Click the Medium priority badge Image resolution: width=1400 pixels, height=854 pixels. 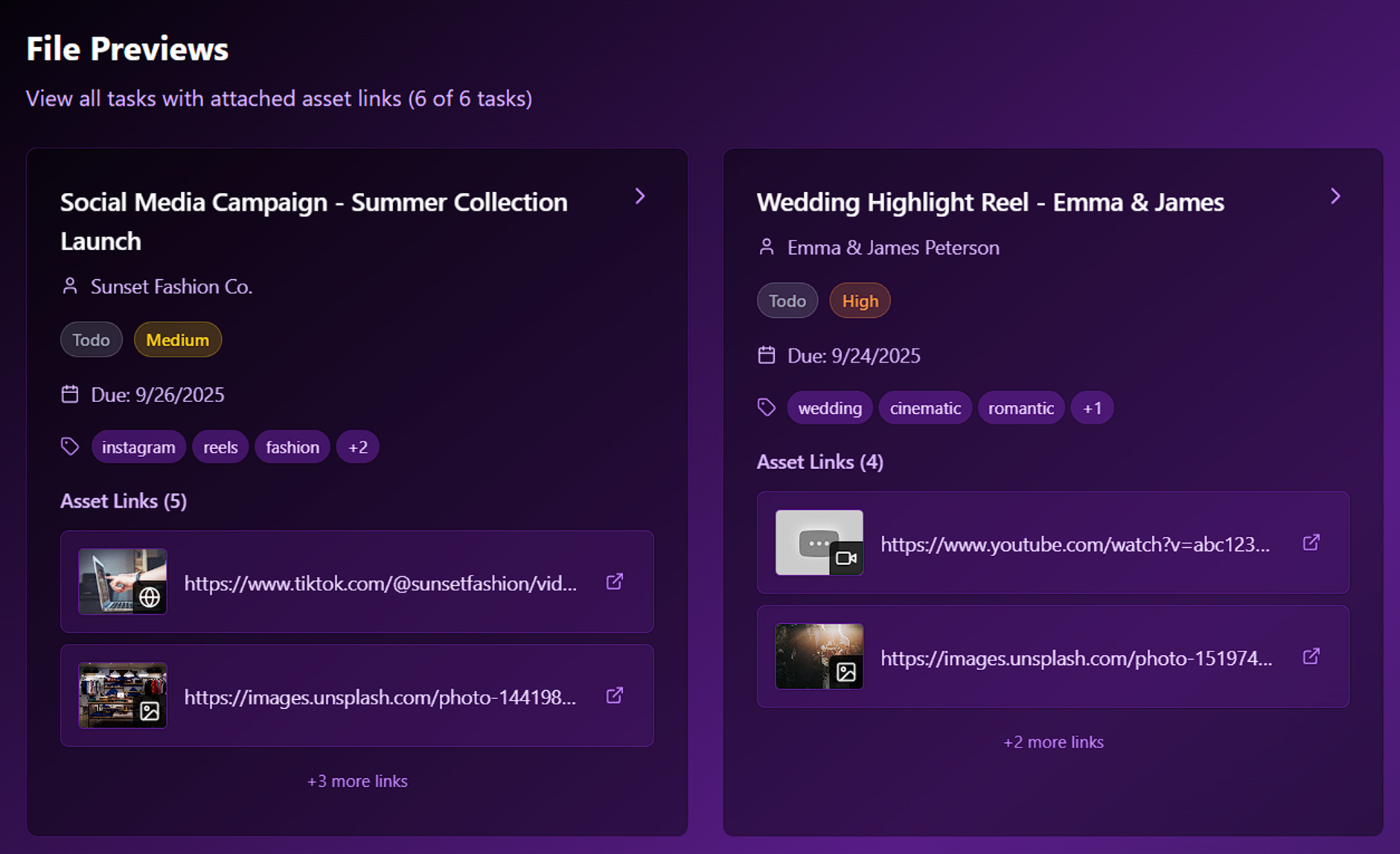click(x=178, y=340)
